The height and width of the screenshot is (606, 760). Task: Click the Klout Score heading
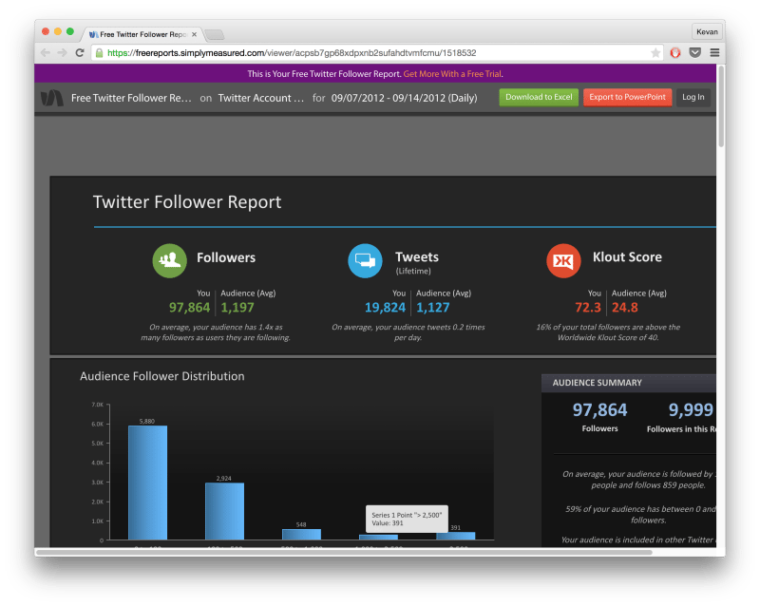pyautogui.click(x=627, y=257)
